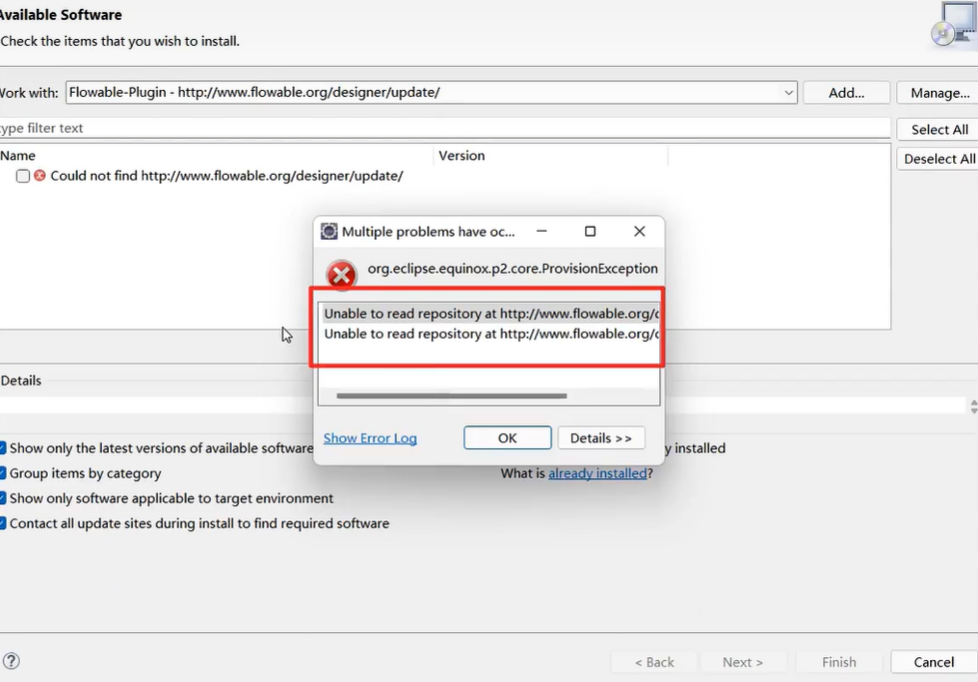This screenshot has height=682, width=978.
Task: Expand error details with Details >> button
Action: click(x=601, y=438)
